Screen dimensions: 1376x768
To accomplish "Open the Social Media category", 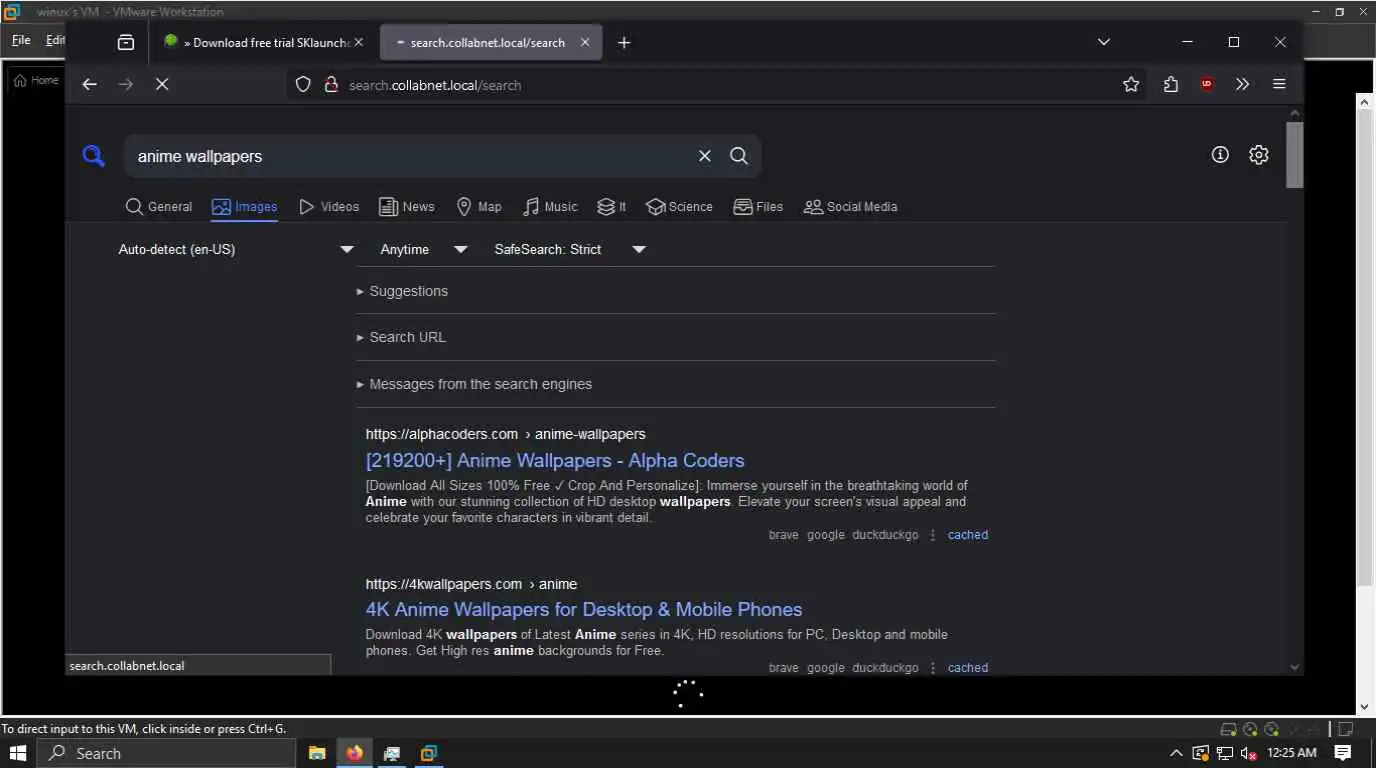I will tap(850, 207).
